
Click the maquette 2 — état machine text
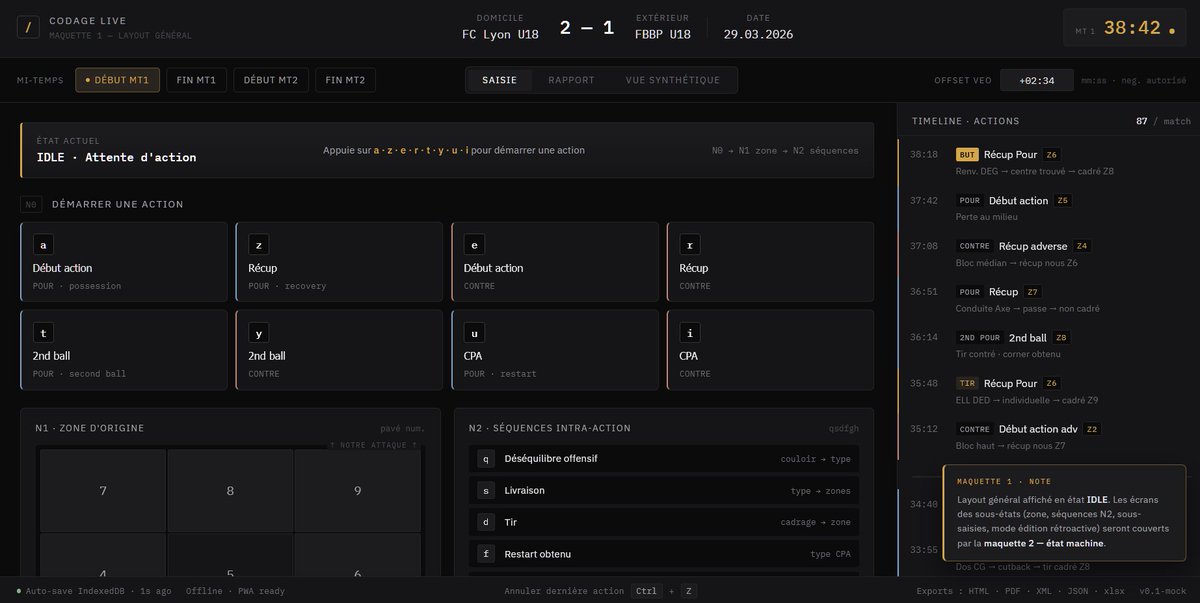pos(1044,543)
